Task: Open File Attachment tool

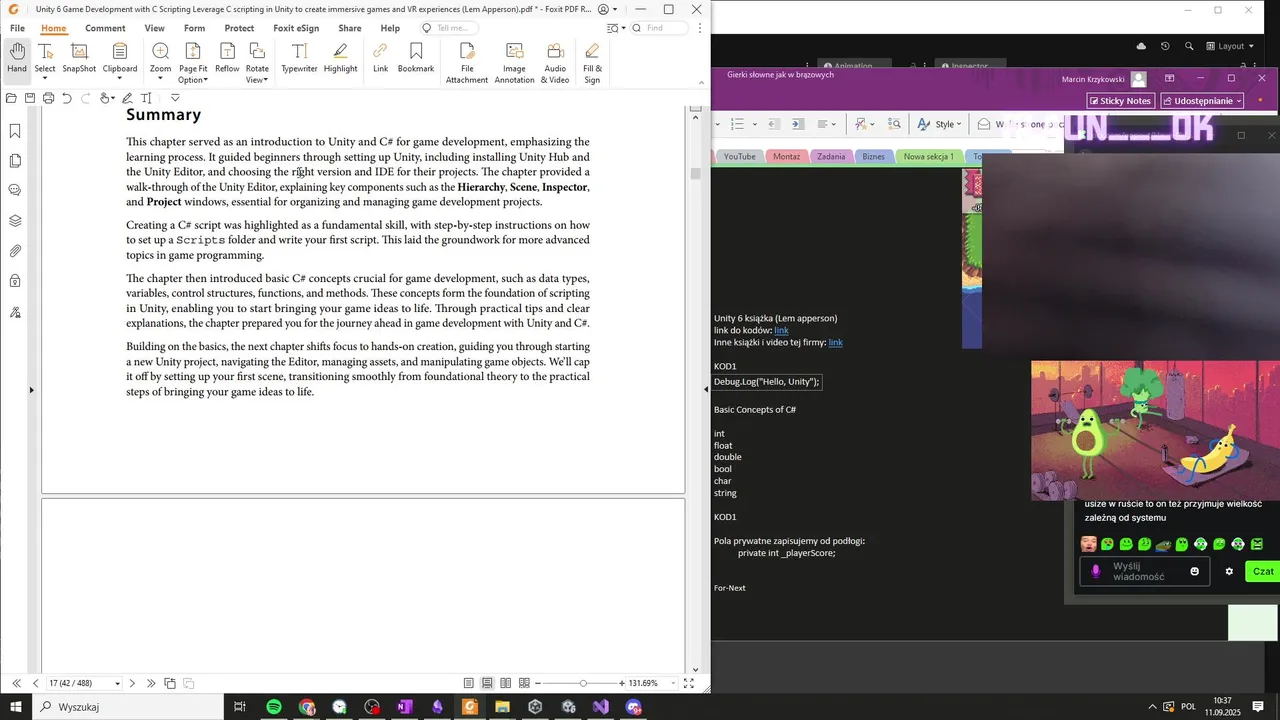Action: pyautogui.click(x=467, y=63)
